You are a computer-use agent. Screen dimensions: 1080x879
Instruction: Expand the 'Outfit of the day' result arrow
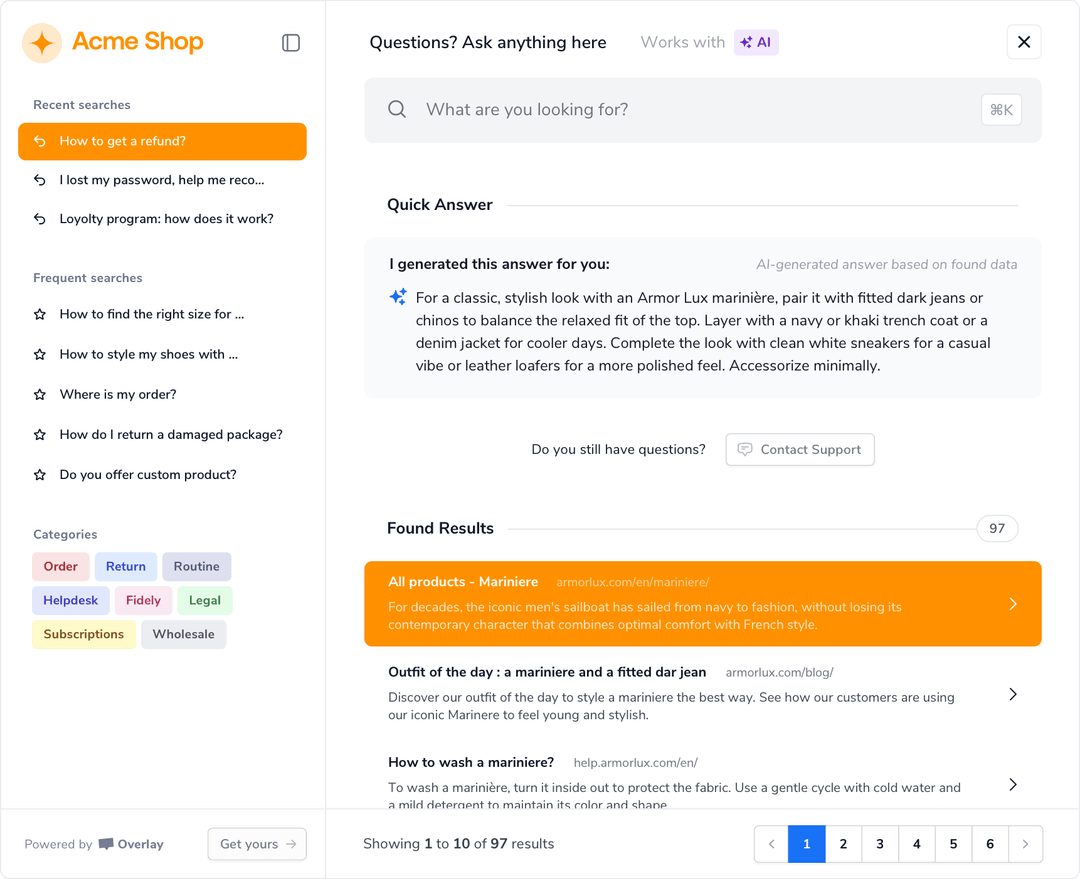point(1013,694)
